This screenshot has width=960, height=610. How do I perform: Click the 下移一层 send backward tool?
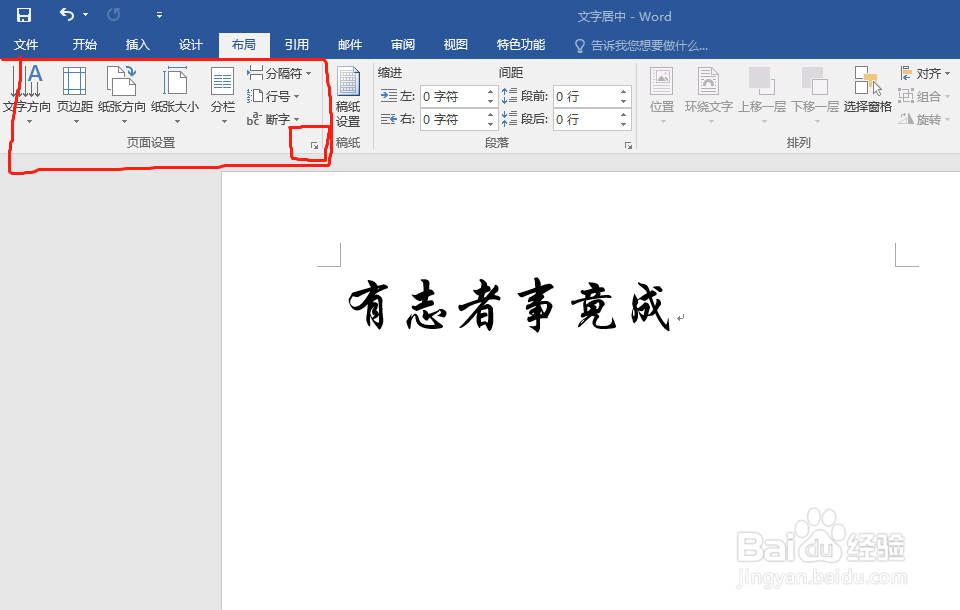tap(815, 94)
